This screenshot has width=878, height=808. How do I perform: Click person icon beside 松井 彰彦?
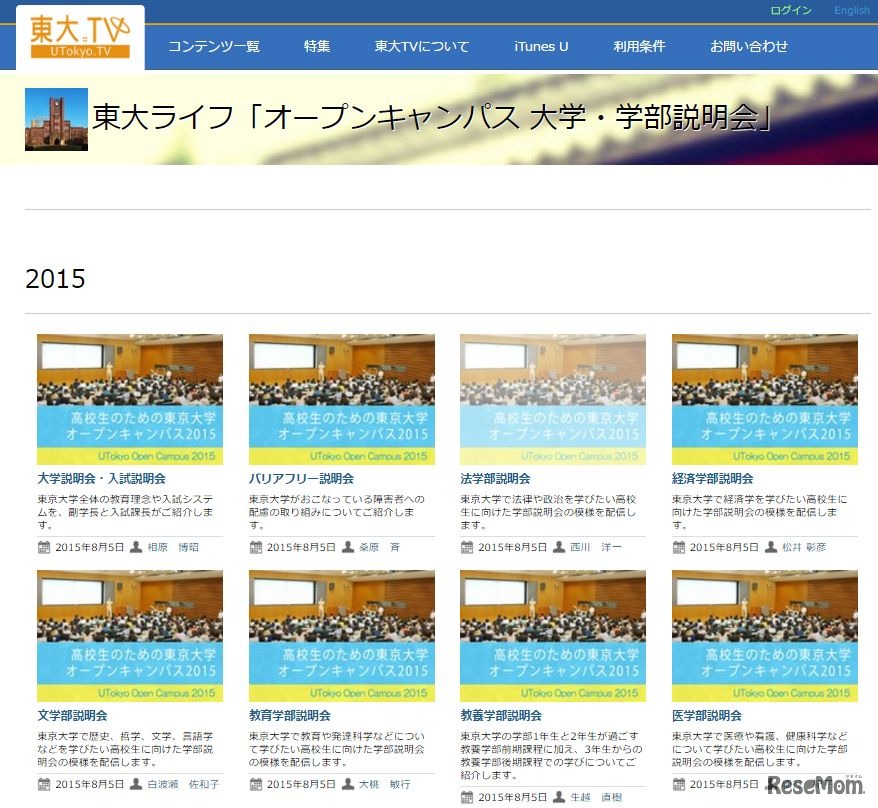pyautogui.click(x=770, y=547)
